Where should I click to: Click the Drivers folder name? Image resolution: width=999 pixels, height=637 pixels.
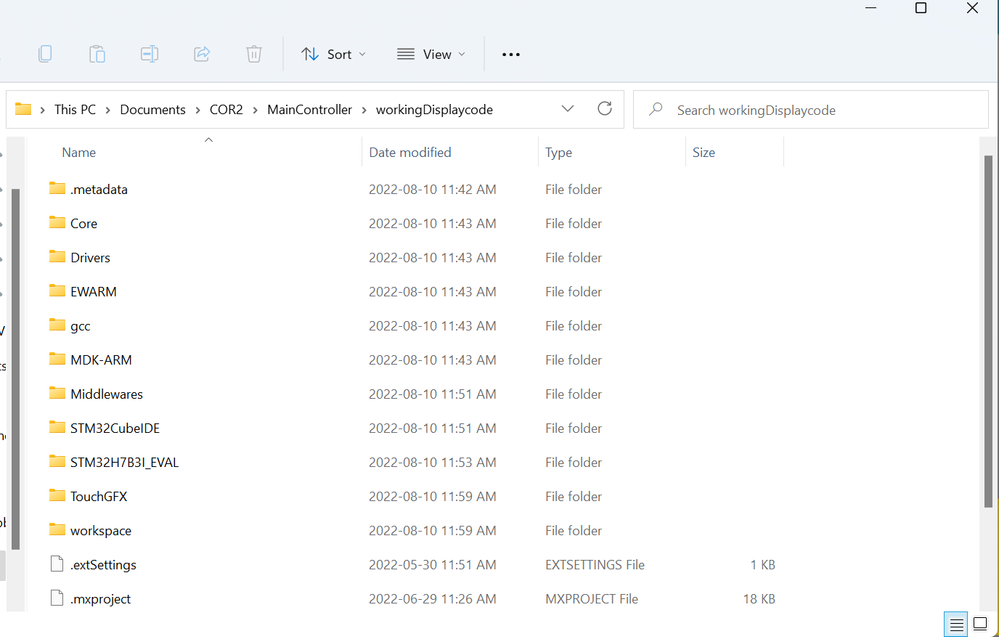pyautogui.click(x=90, y=257)
